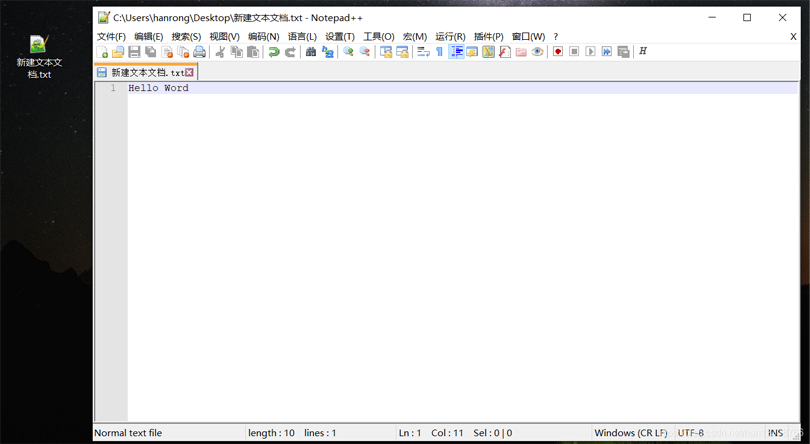Click the New file toolbar icon
Image resolution: width=810 pixels, height=444 pixels.
click(102, 52)
